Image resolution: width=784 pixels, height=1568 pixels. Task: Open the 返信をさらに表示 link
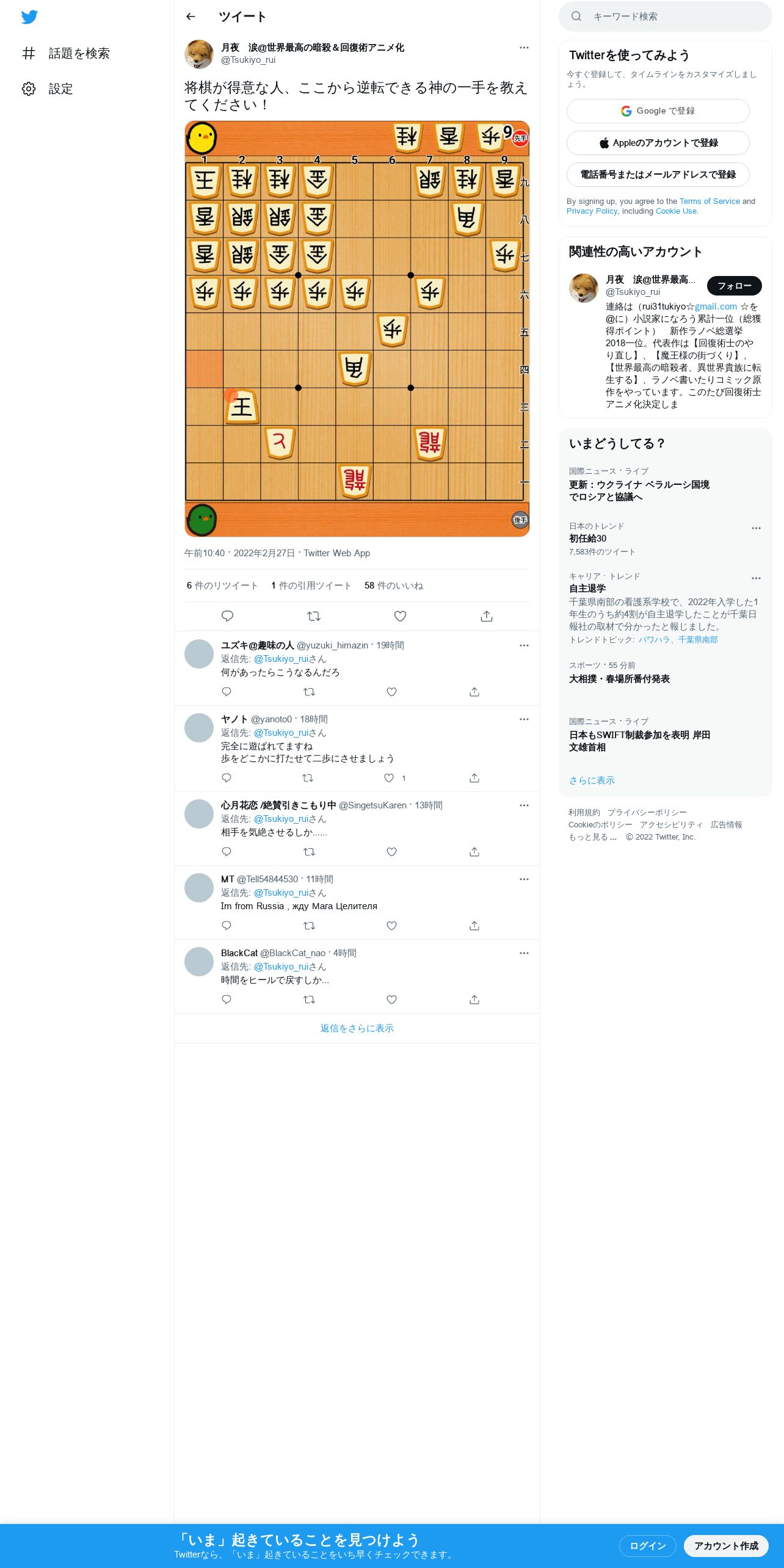(x=357, y=1028)
